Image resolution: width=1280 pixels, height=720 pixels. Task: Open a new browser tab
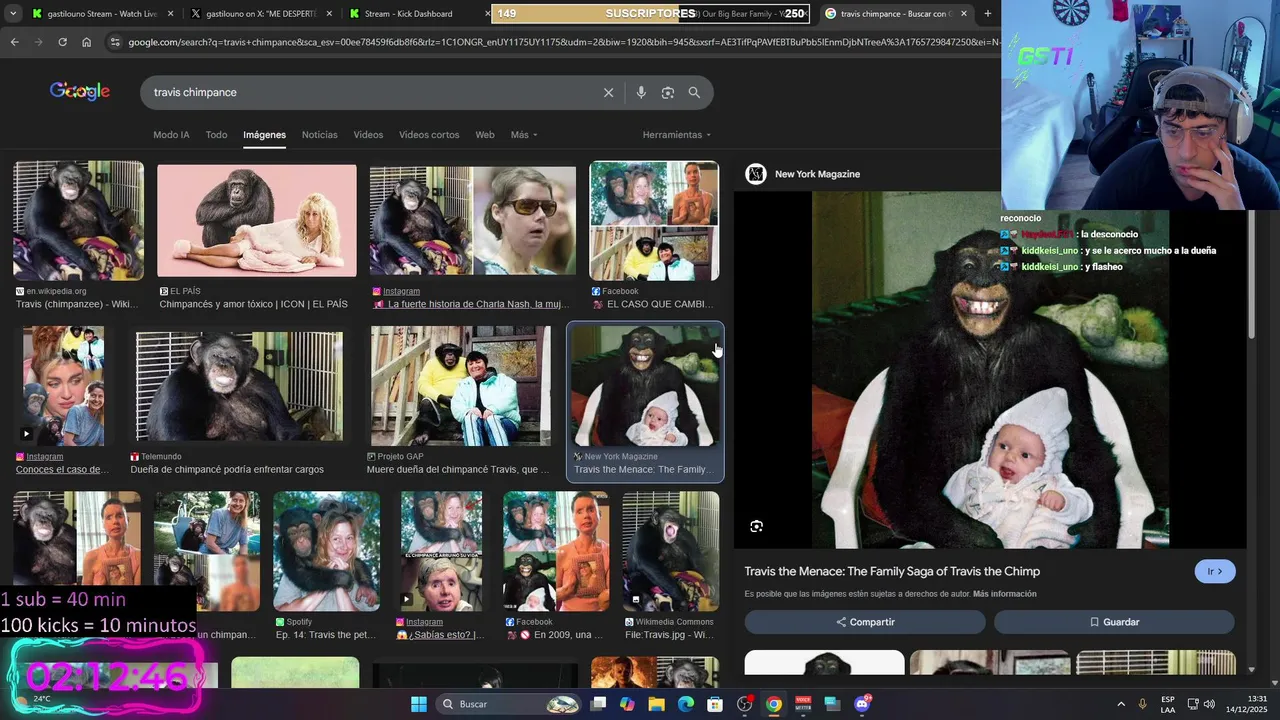coord(988,13)
